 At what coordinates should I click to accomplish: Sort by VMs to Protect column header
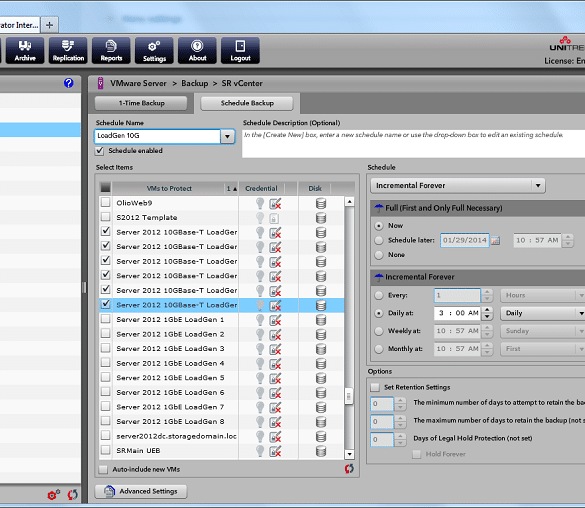click(169, 189)
